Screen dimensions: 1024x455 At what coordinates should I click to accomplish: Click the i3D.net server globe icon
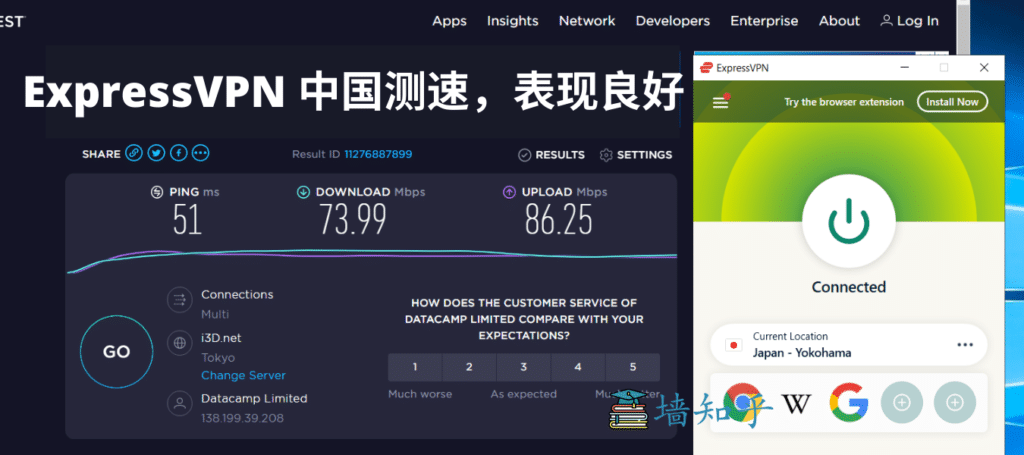(x=179, y=342)
